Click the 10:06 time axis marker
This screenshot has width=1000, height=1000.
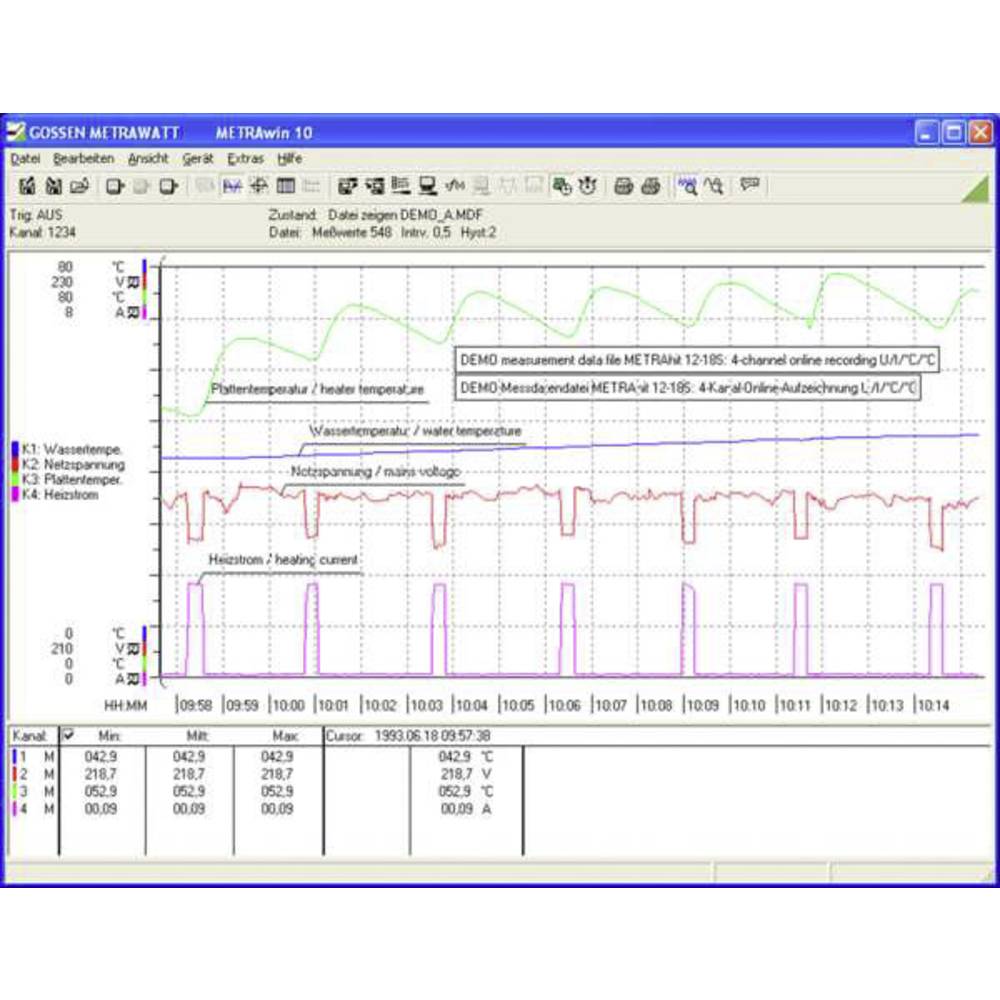tap(564, 705)
